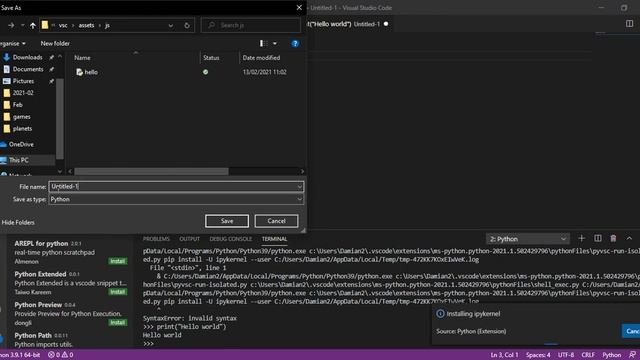
Task: Open the recent locations dropdown arrow
Action: pos(22,25)
